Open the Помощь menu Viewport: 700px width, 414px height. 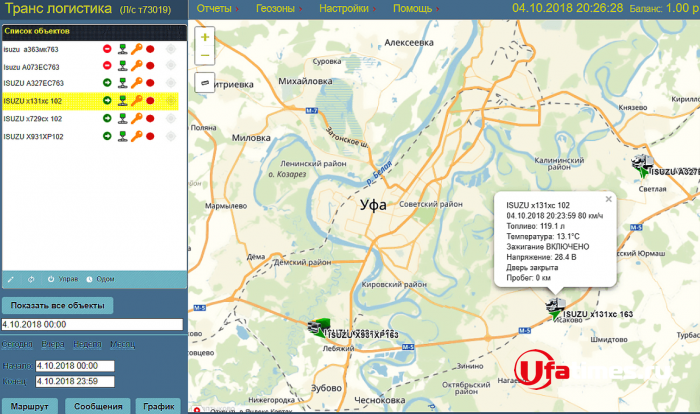[416, 8]
